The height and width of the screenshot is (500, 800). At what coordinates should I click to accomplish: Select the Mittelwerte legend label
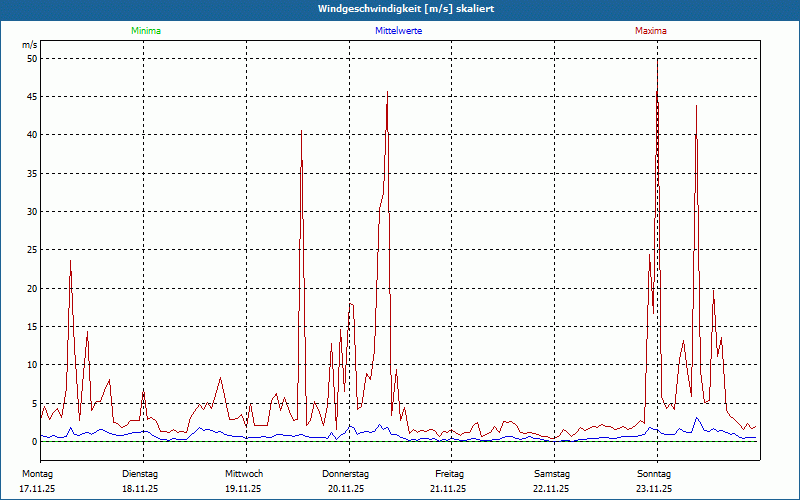click(398, 31)
